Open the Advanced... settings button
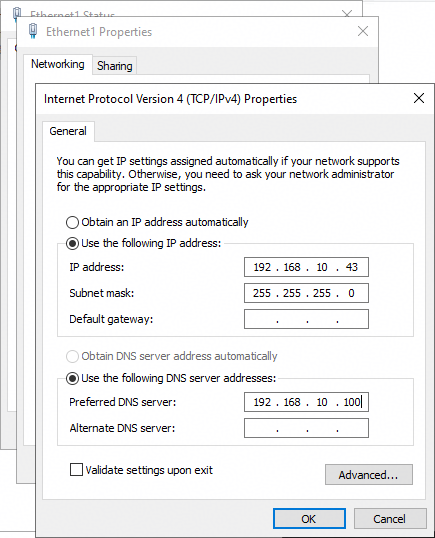This screenshot has height=538, width=435. point(369,475)
